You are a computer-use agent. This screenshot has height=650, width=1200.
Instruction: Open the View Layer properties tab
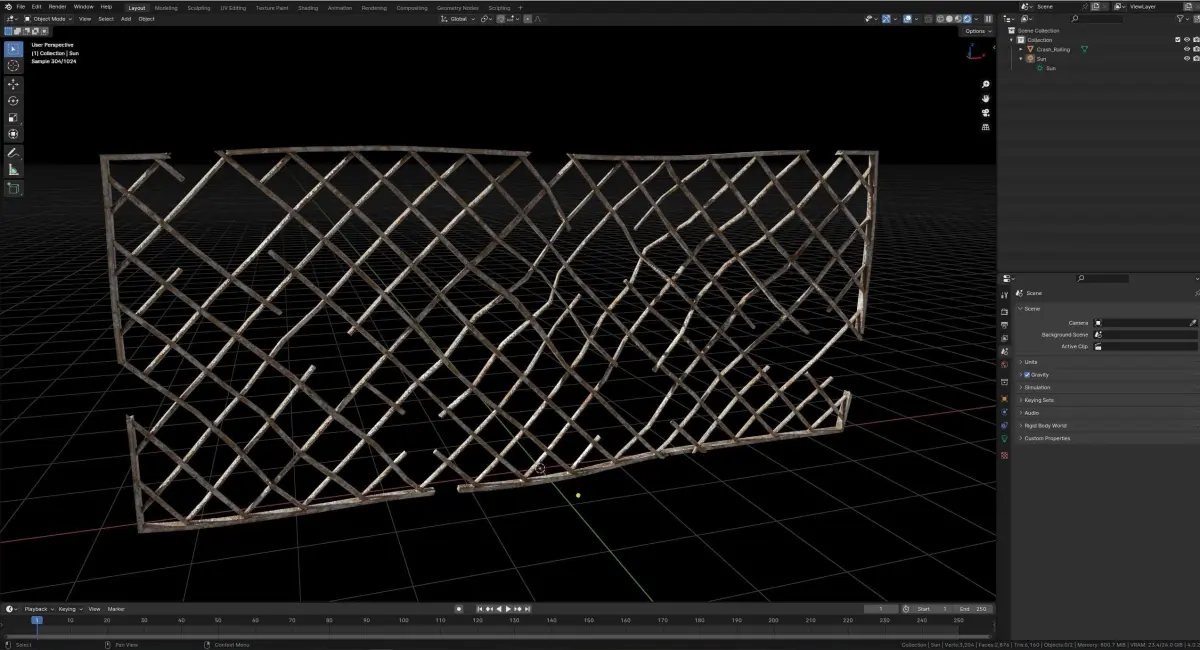[1005, 338]
